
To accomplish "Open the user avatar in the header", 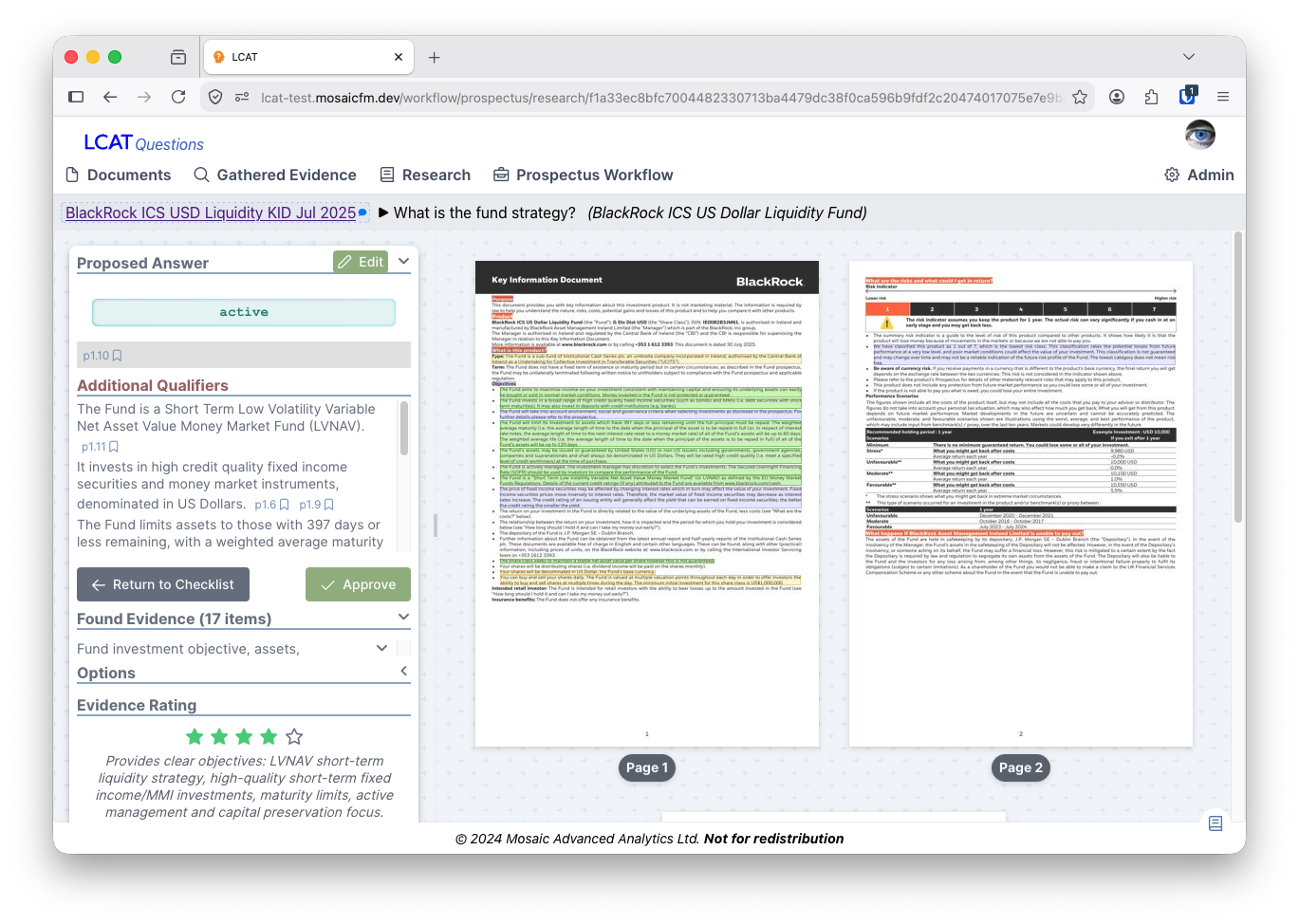I will 1200,135.
